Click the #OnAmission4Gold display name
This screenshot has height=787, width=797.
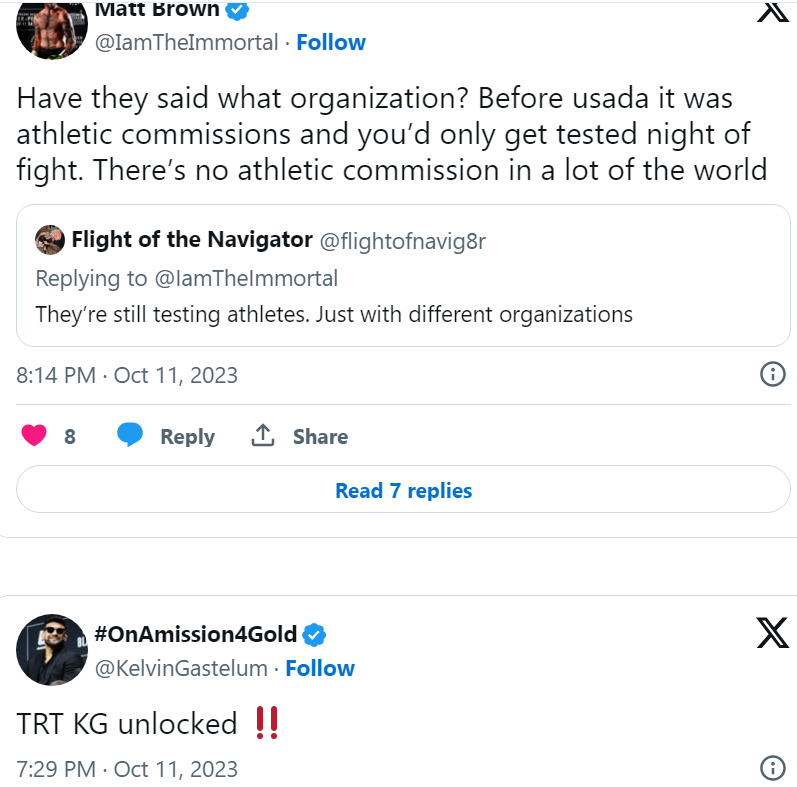(x=196, y=634)
